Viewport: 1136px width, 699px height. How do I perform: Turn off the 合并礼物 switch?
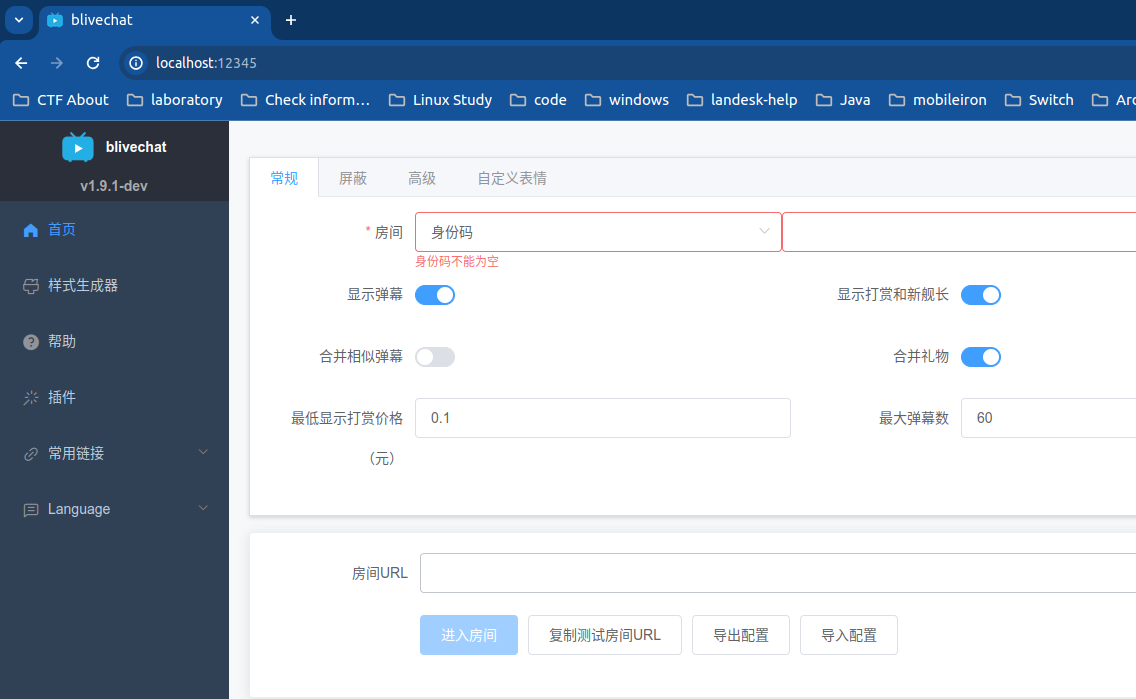(x=981, y=357)
